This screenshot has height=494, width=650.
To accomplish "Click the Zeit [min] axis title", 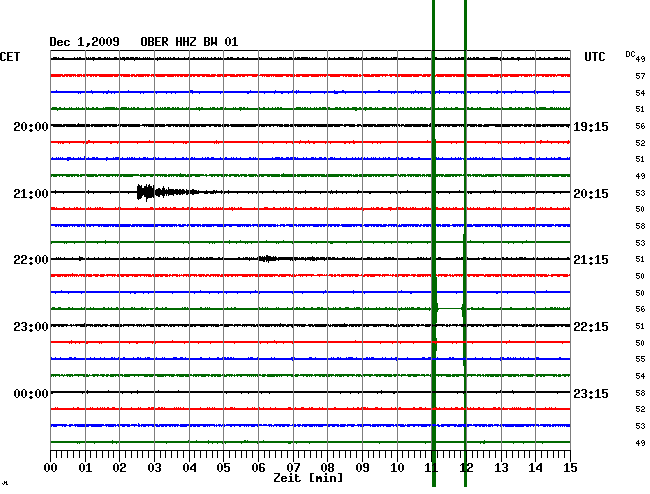I will coord(308,478).
